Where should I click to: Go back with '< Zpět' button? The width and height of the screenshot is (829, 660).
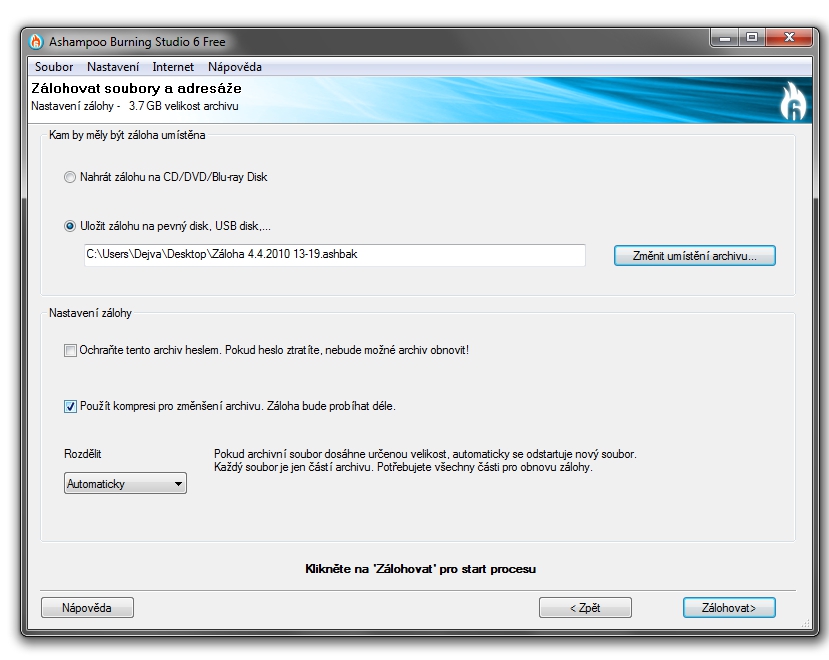(x=585, y=608)
